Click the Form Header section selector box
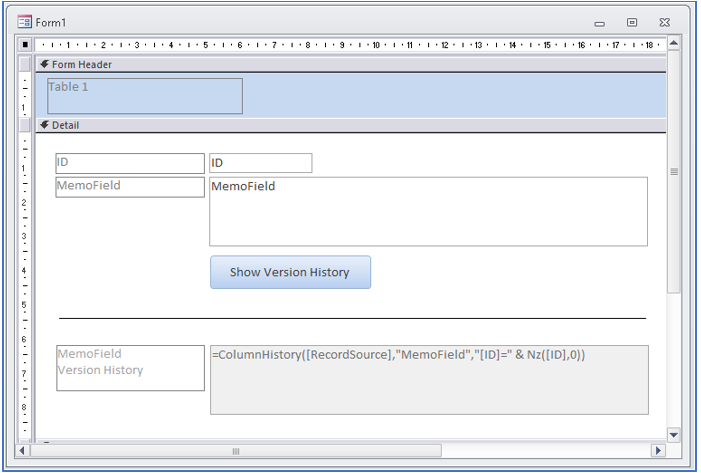The image size is (701, 473). click(25, 64)
